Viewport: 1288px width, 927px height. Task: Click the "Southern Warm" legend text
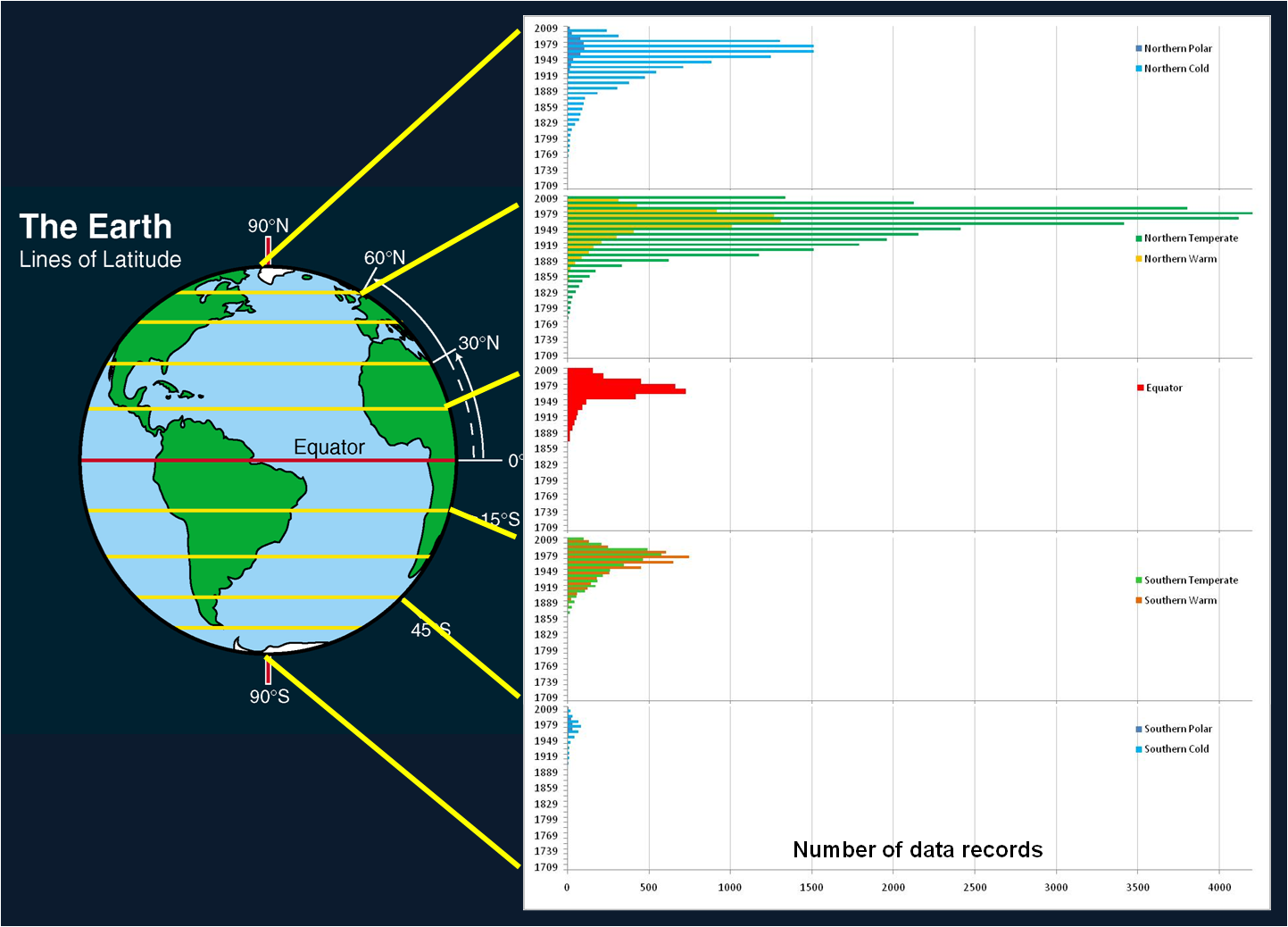coord(1180,600)
